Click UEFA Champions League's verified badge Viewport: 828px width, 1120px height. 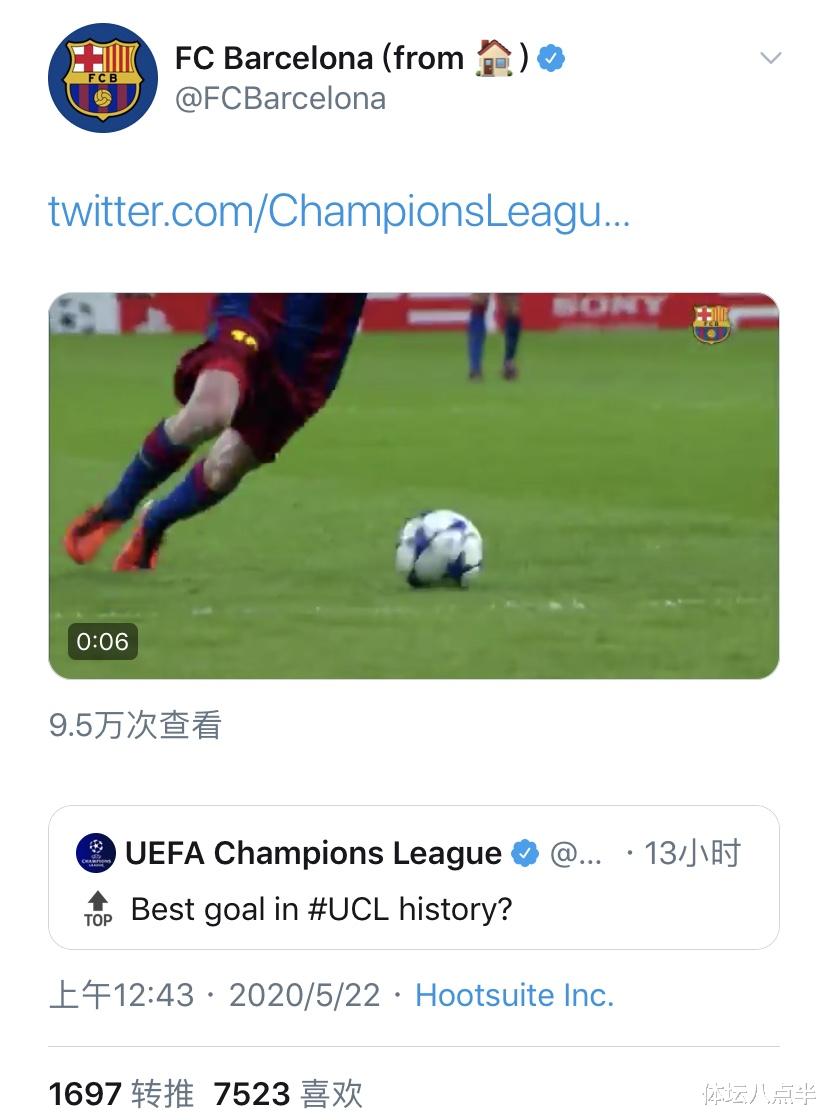coord(525,853)
